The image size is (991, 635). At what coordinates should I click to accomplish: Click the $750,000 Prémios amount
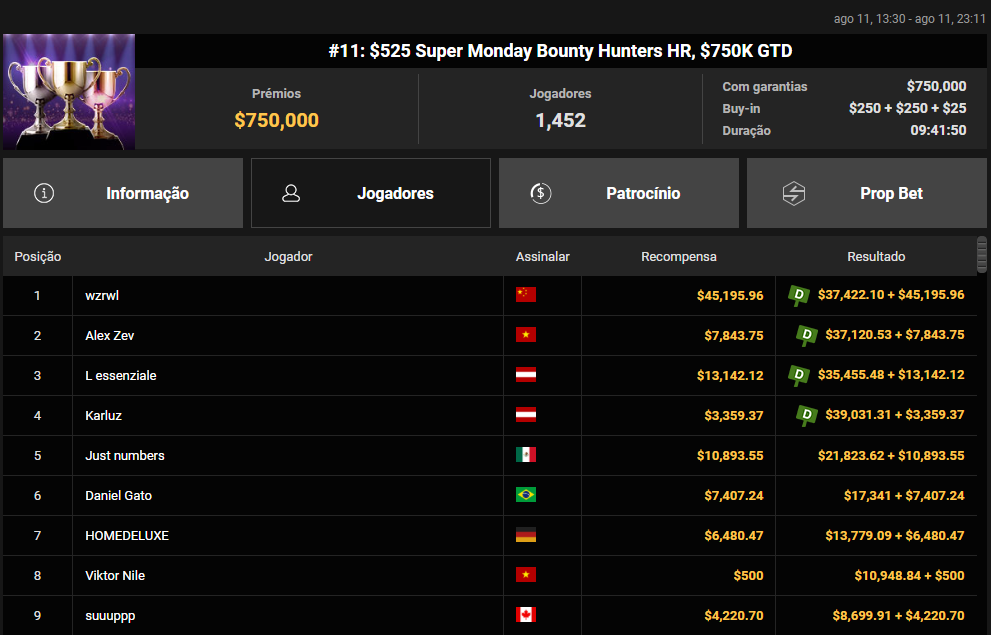[x=276, y=120]
